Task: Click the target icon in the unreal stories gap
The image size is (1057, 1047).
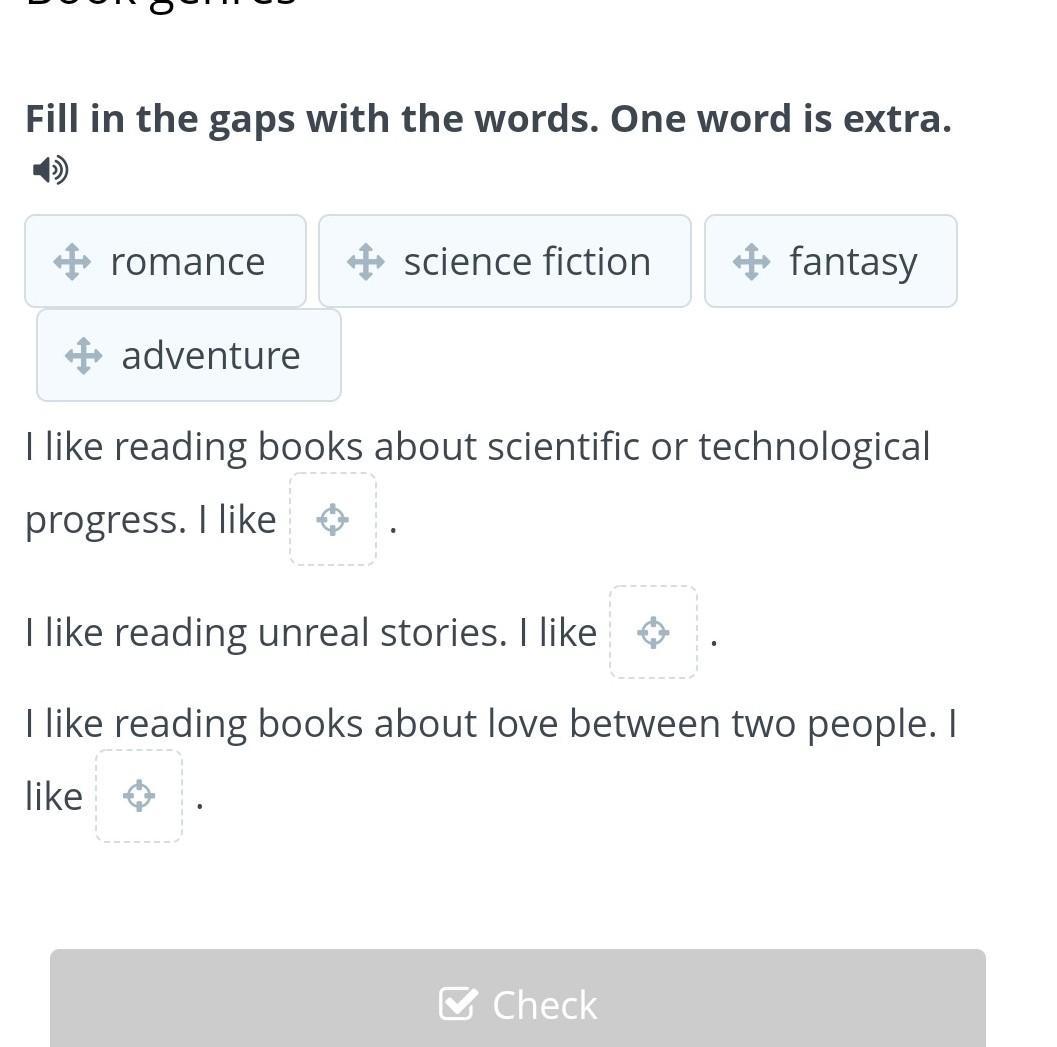Action: tap(653, 632)
